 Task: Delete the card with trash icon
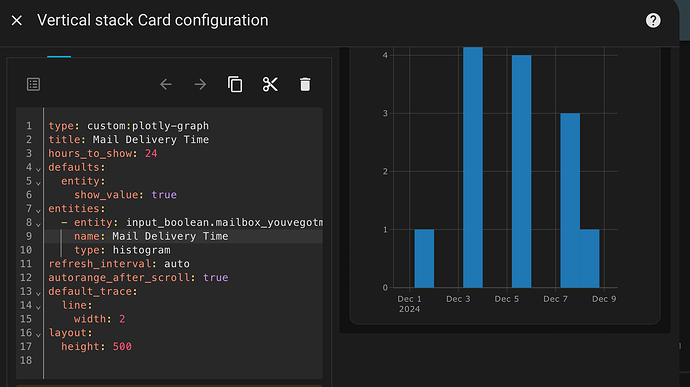305,84
